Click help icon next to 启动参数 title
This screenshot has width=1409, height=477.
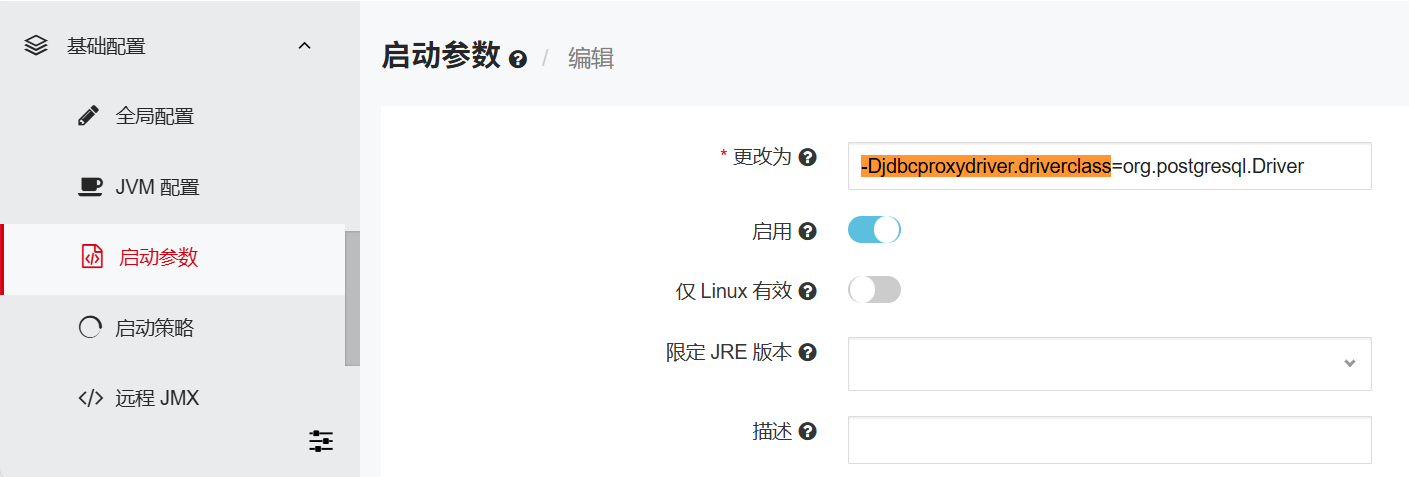coord(518,59)
